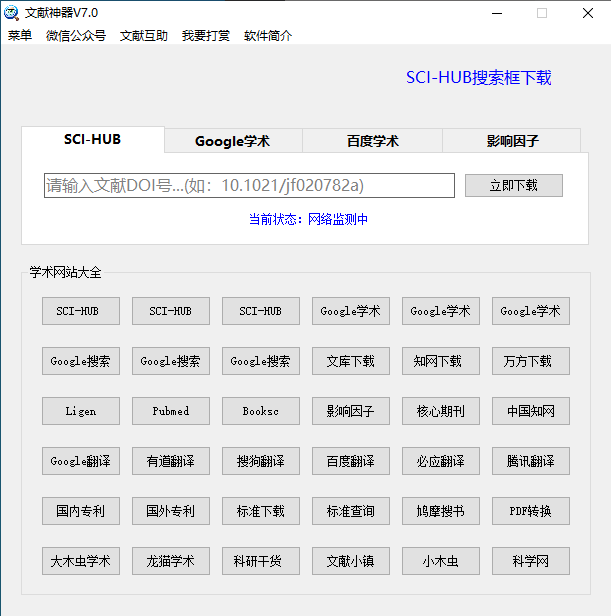Click the SCI-HUB搜索框下载 heading text

479,78
